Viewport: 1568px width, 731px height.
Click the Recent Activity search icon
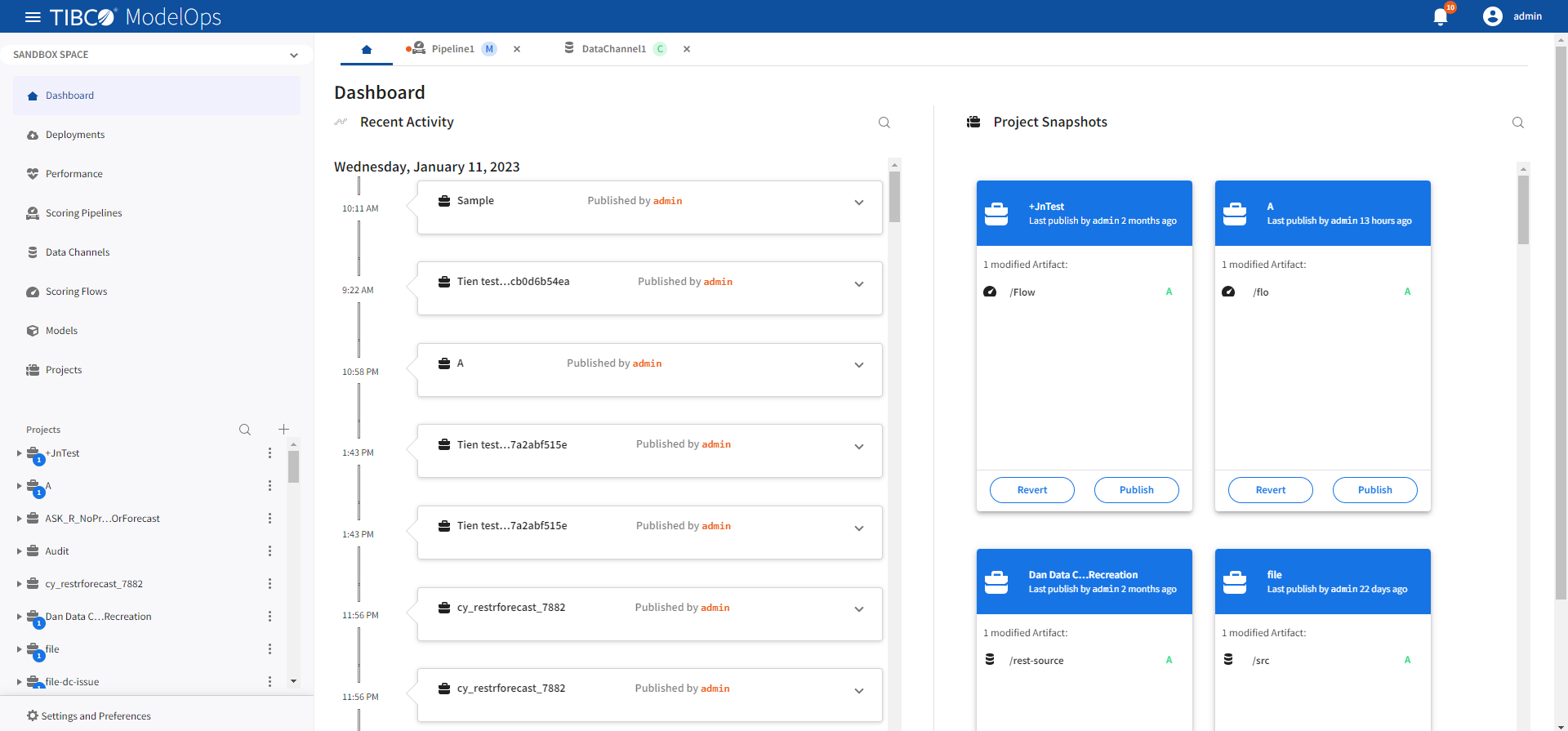(x=884, y=123)
